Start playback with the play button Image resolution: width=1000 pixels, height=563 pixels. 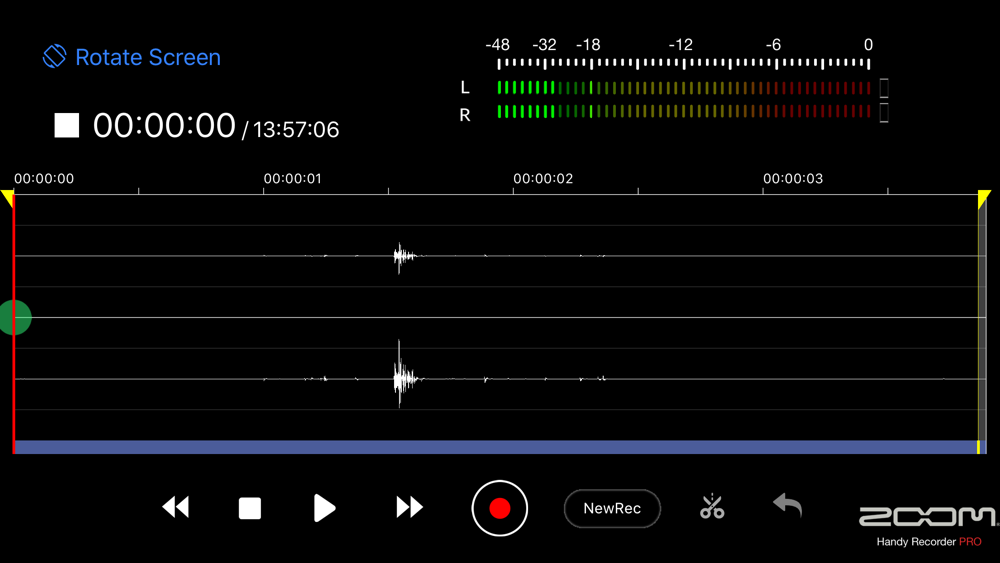[x=324, y=508]
